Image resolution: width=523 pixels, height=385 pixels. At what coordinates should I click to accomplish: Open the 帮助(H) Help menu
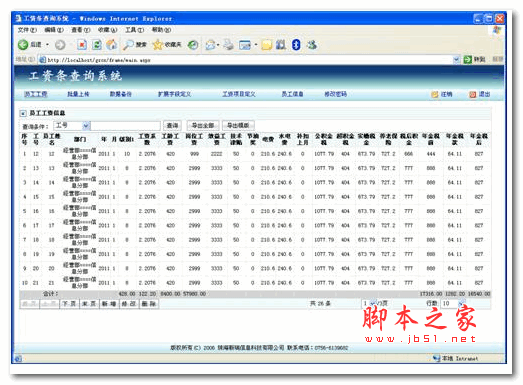click(161, 30)
